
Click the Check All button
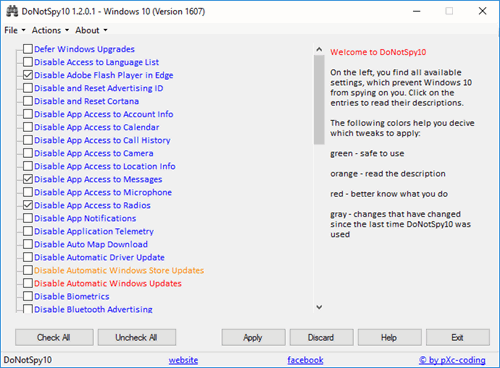[54, 337]
